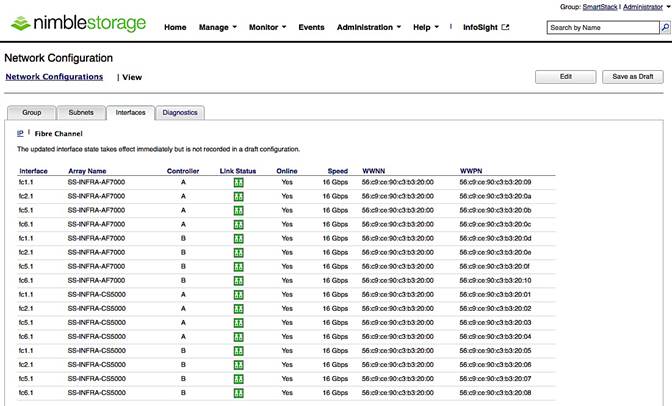Screen dimensions: 672x406
Task: Click link status icon for WWPN ending 20:0d
Action: (x=238, y=238)
